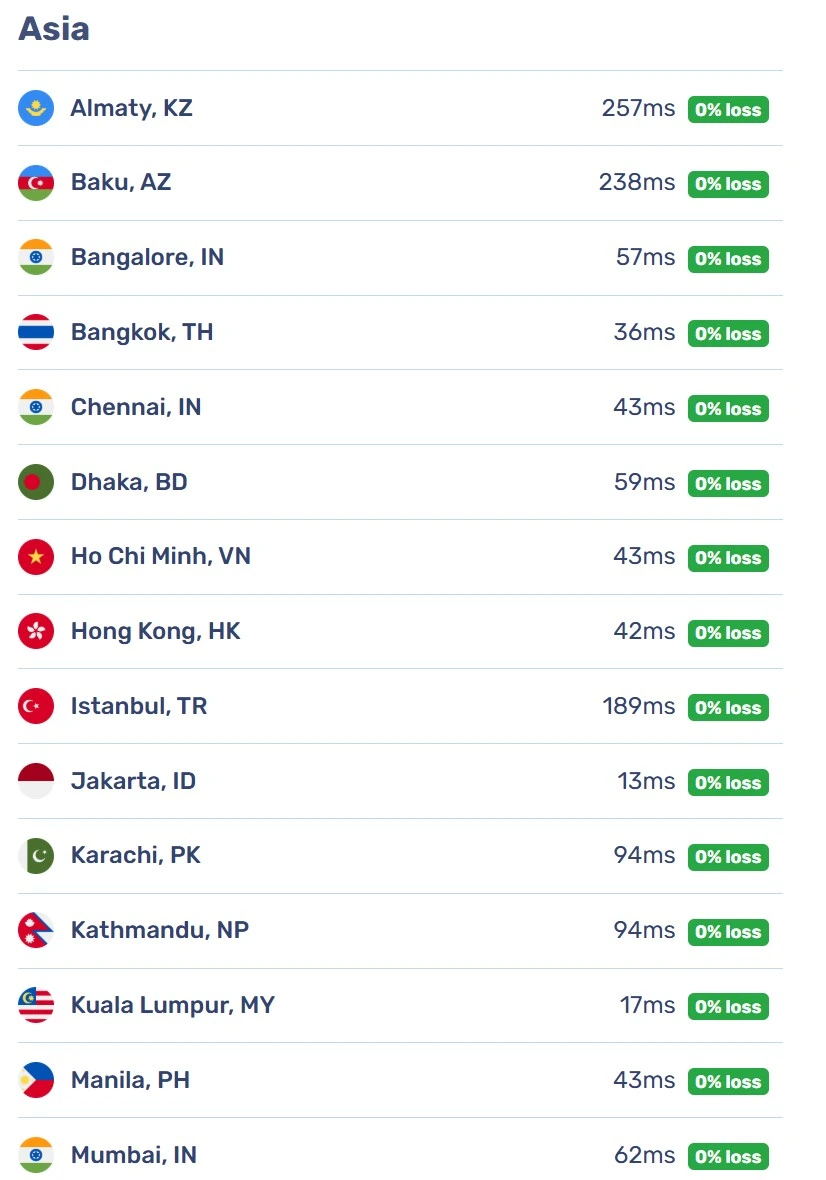Click the 0% loss badge for Istanbul
This screenshot has width=826, height=1180.
[728, 707]
